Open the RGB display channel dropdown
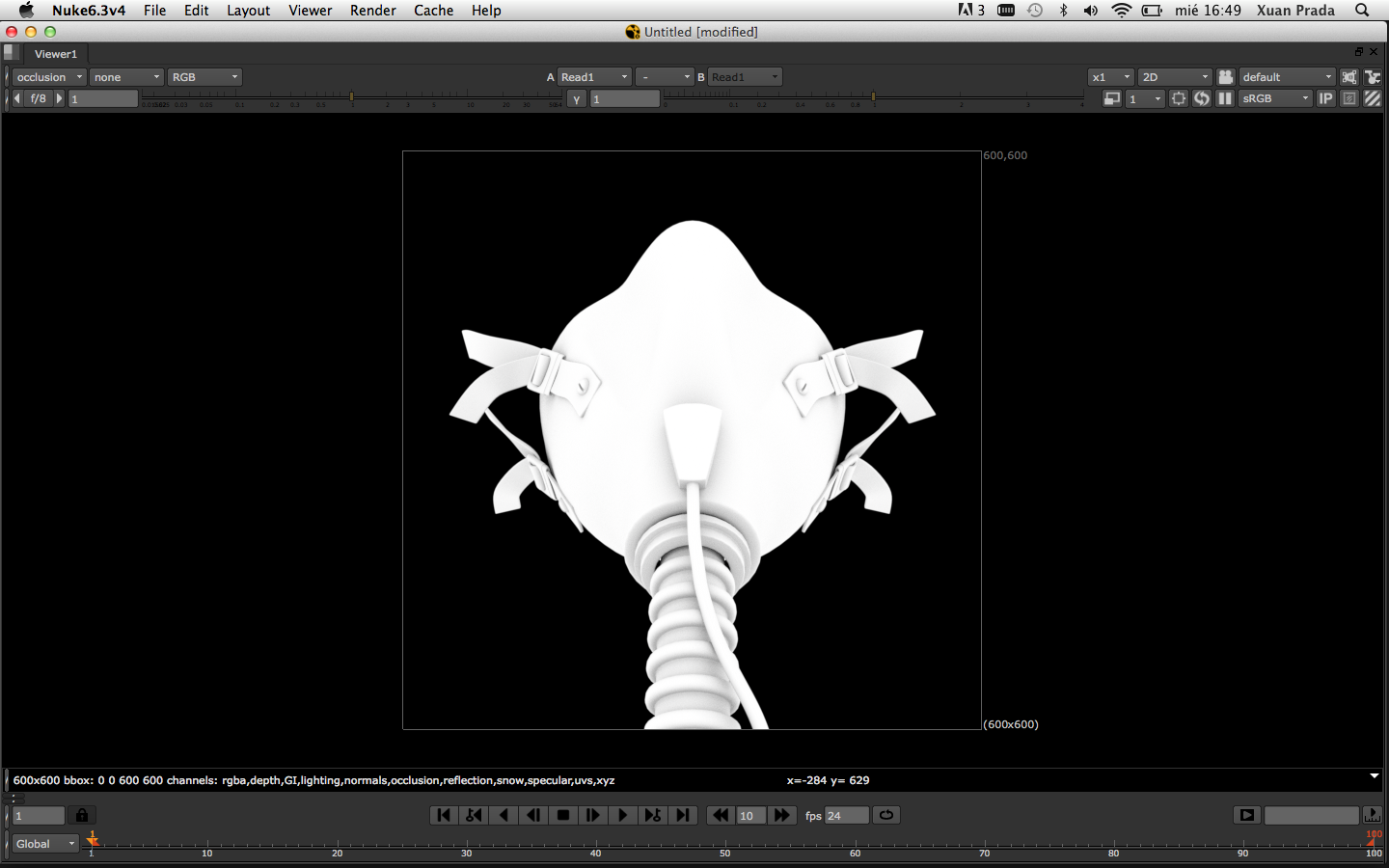The image size is (1389, 868). tap(204, 77)
